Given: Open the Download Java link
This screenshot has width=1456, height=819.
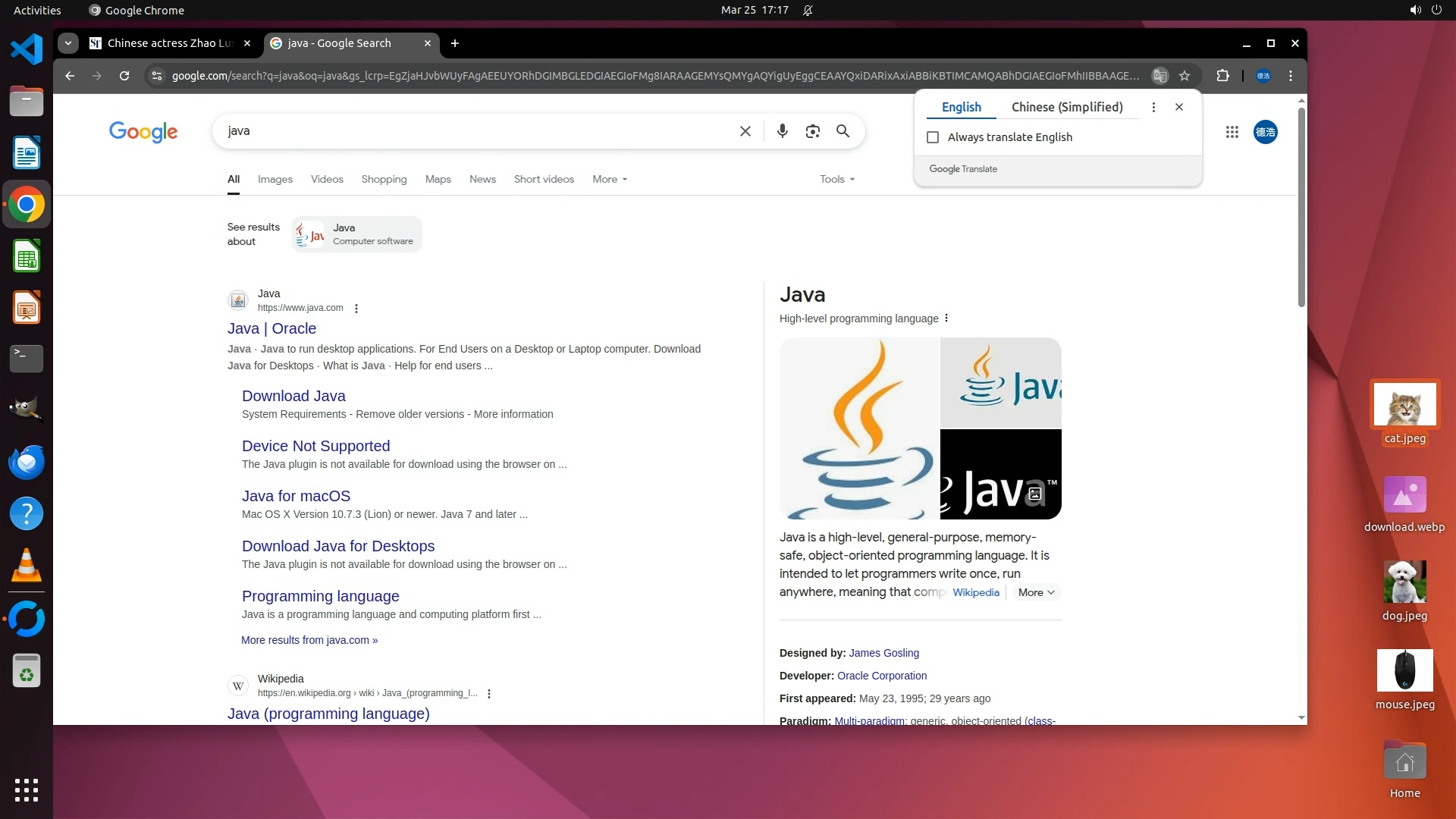Looking at the screenshot, I should pyautogui.click(x=293, y=396).
